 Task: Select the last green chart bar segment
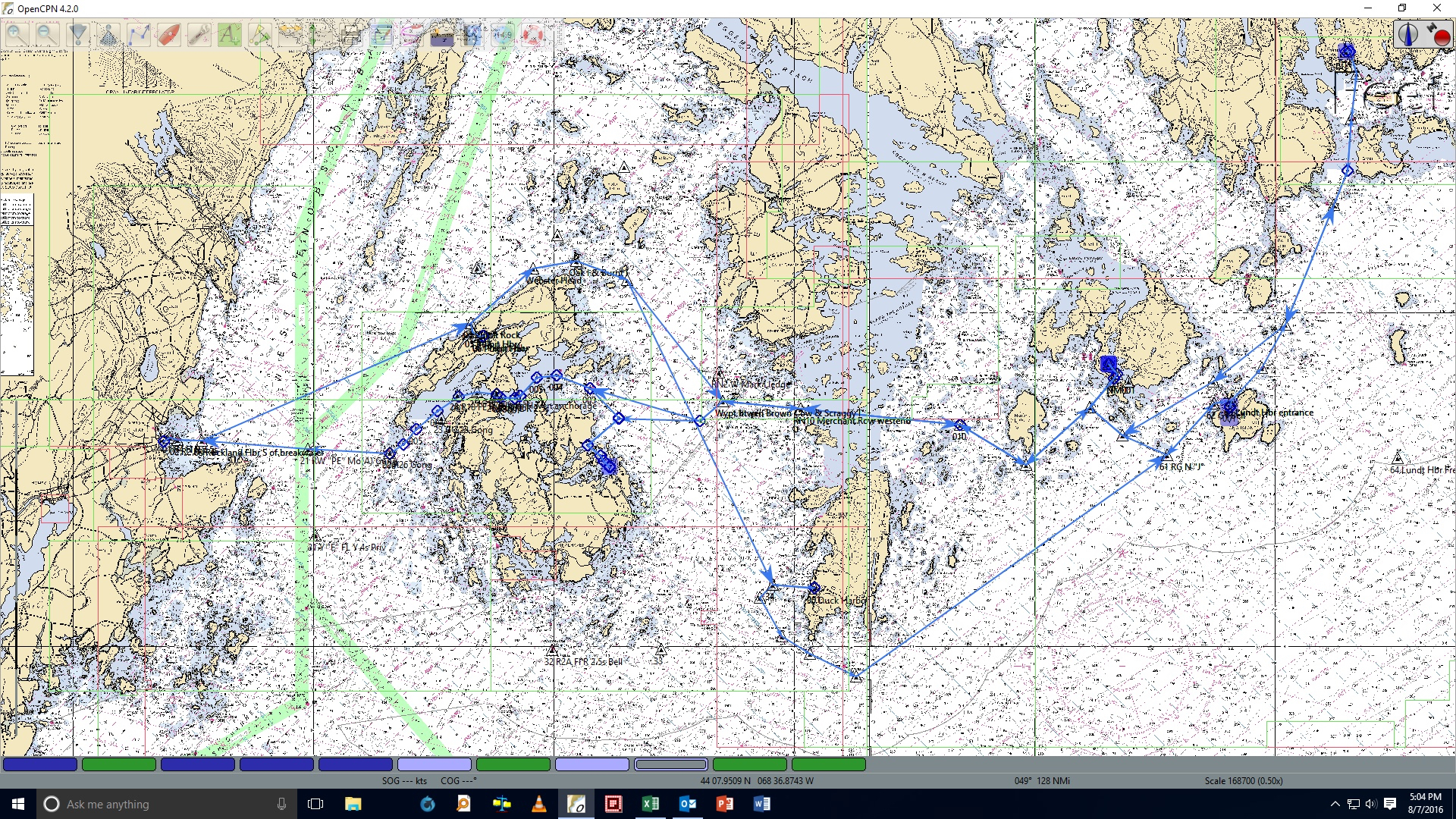point(828,764)
